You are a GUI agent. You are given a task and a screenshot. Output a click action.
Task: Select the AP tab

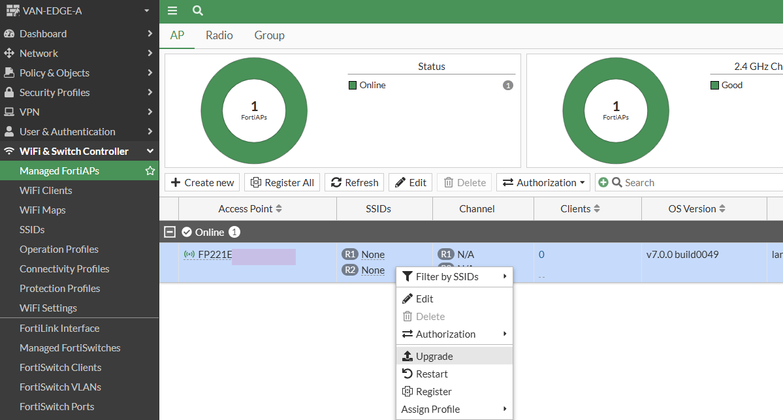[177, 35]
